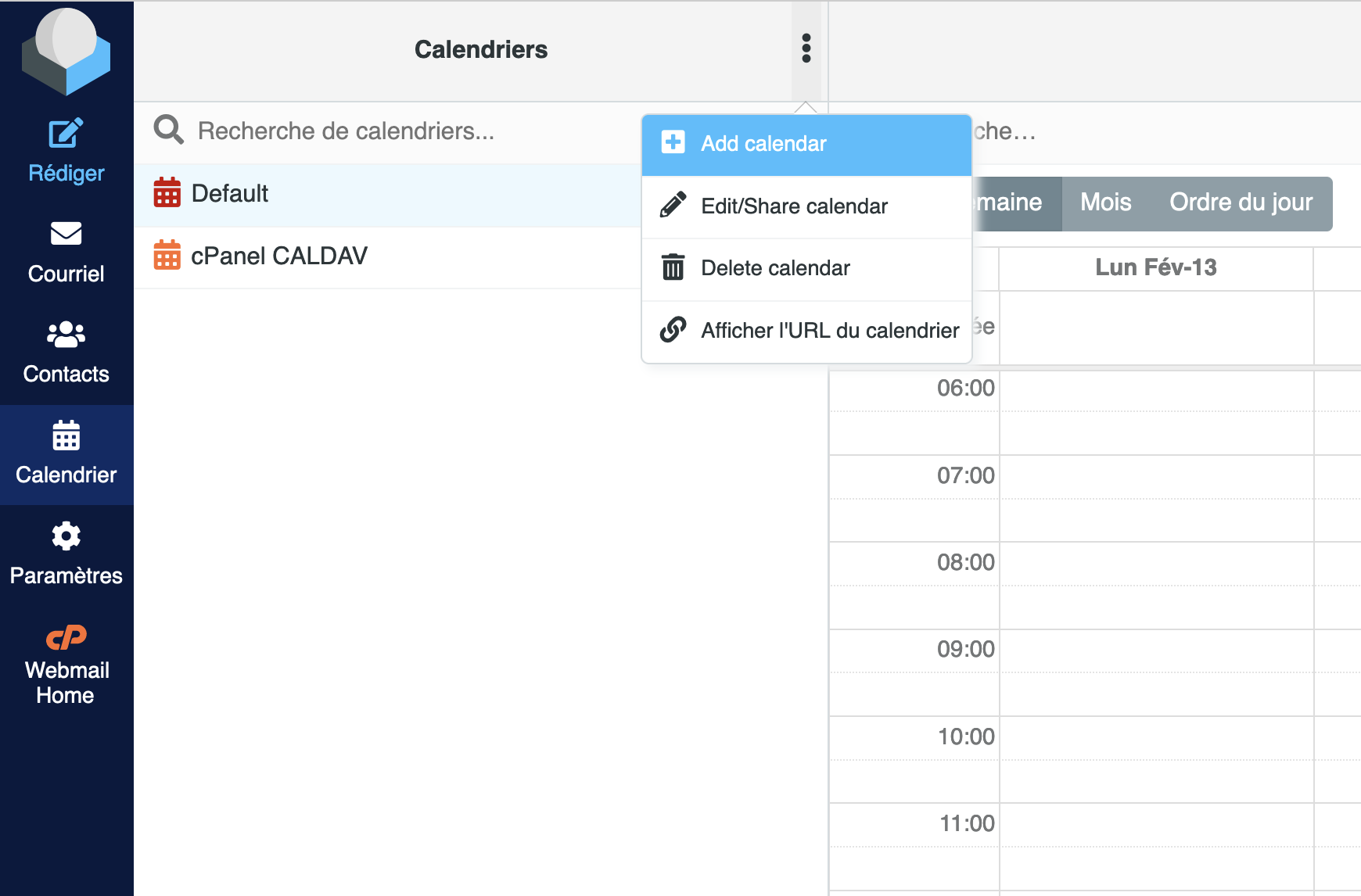Toggle the calendars three-dot options menu

pos(806,48)
